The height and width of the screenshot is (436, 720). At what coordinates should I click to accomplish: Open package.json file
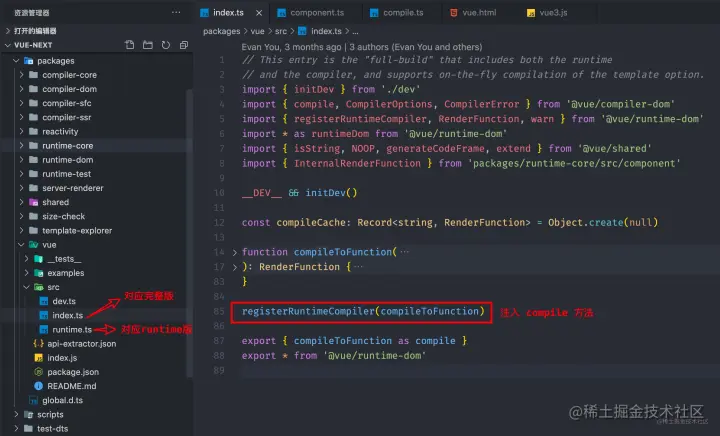[73, 372]
